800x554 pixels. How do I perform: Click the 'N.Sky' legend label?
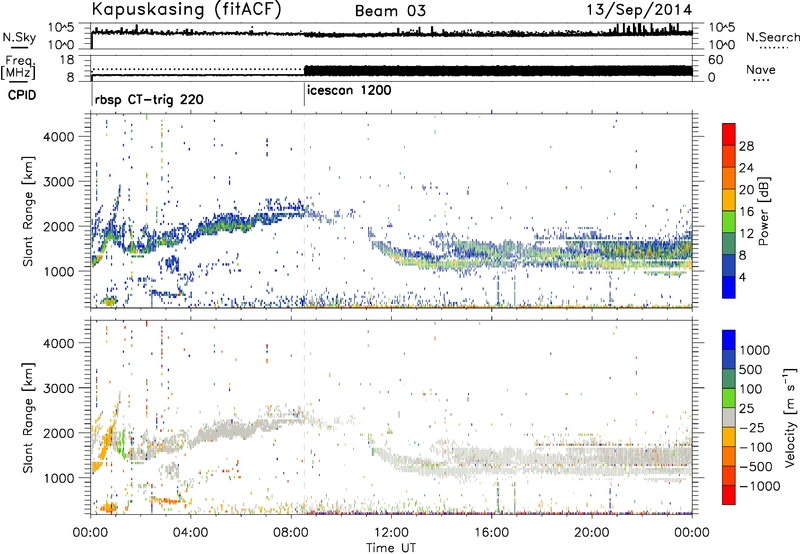pyautogui.click(x=19, y=37)
